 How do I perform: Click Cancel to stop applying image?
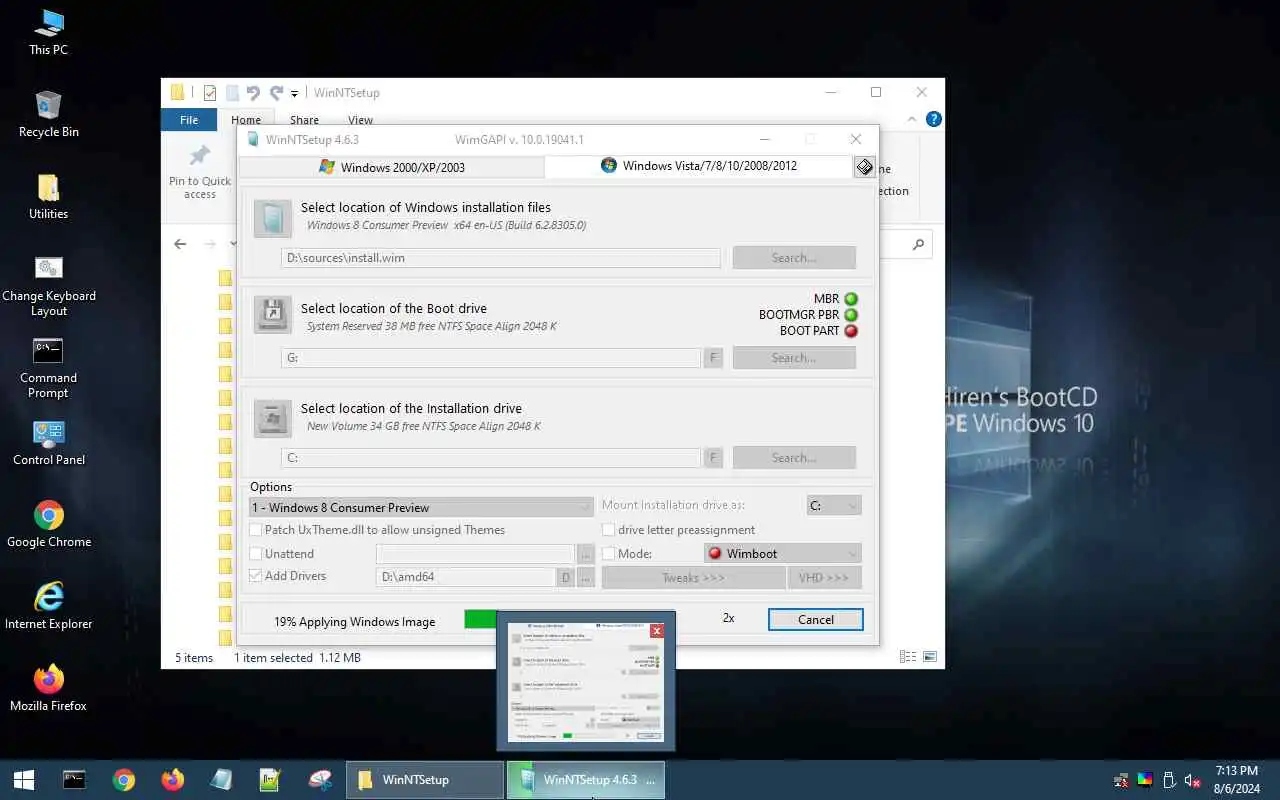816,620
